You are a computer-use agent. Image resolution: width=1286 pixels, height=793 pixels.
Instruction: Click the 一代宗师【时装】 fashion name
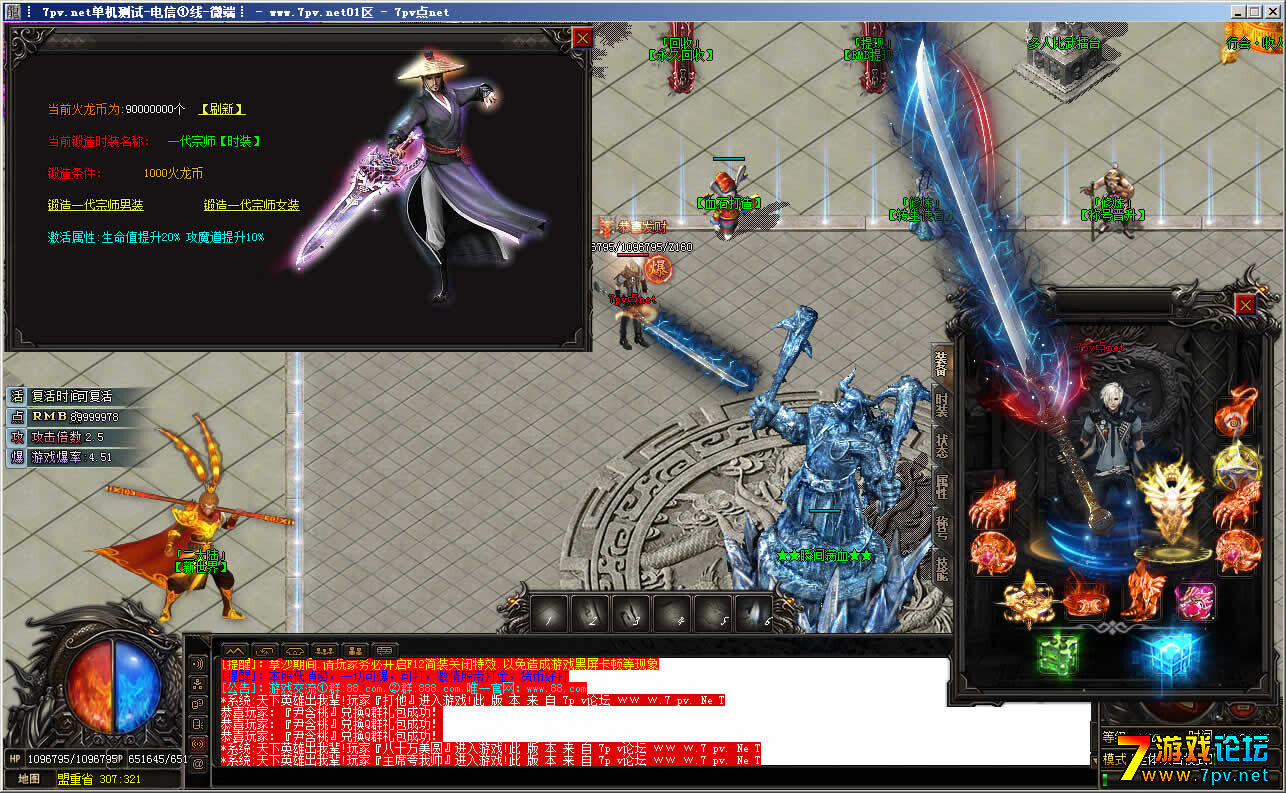214,141
